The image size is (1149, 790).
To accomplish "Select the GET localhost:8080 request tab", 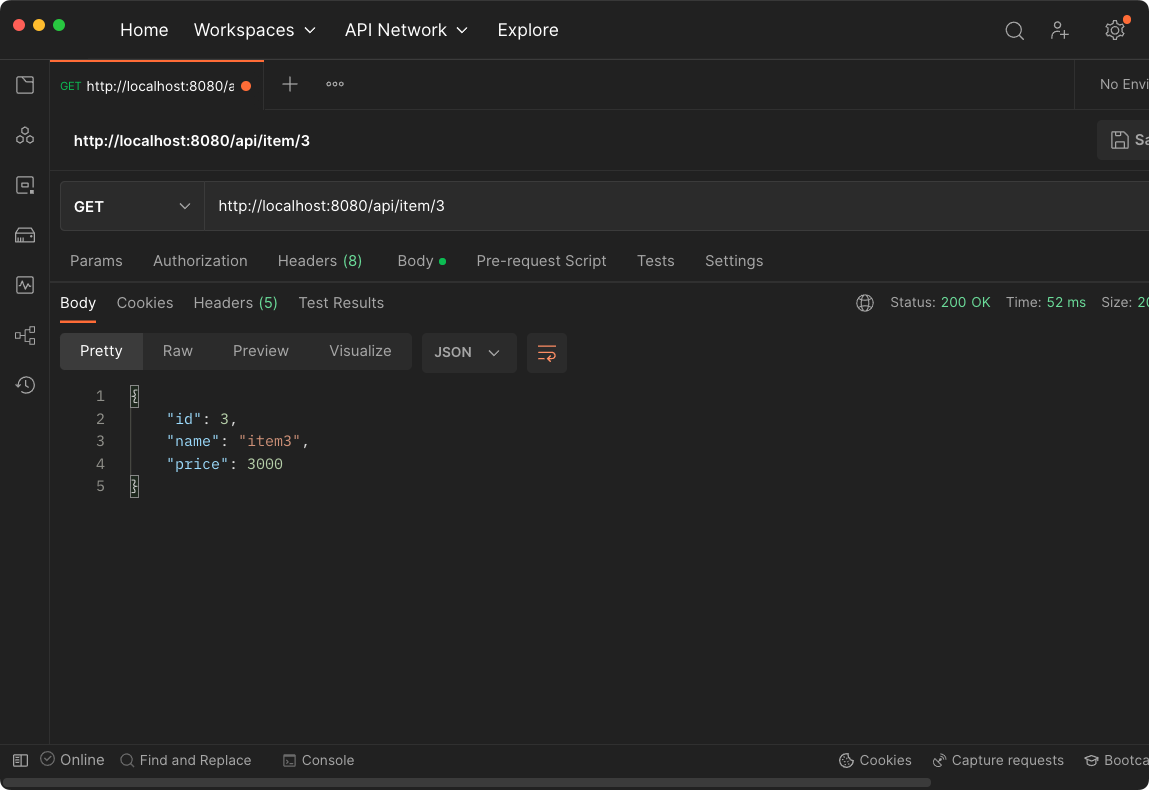I will (x=156, y=86).
